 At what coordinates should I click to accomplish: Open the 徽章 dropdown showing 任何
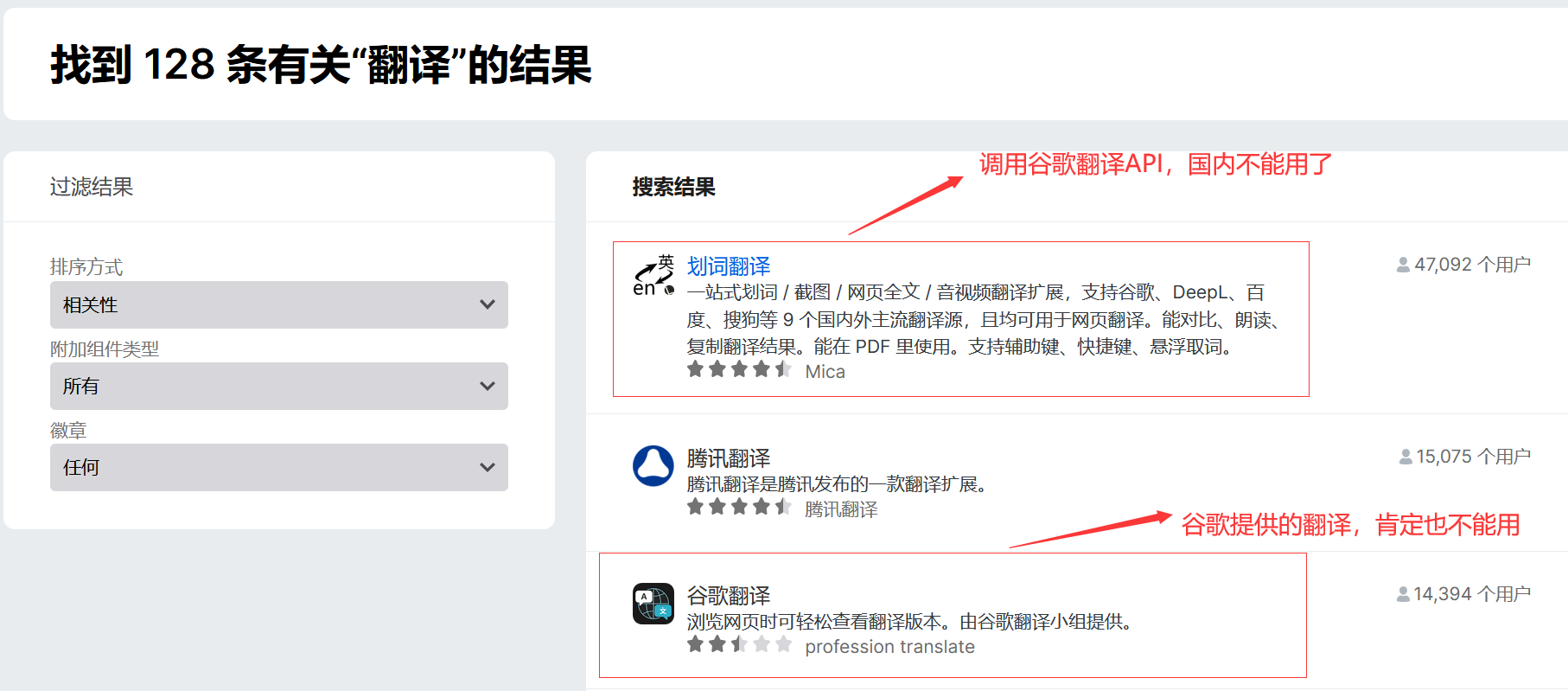(279, 467)
